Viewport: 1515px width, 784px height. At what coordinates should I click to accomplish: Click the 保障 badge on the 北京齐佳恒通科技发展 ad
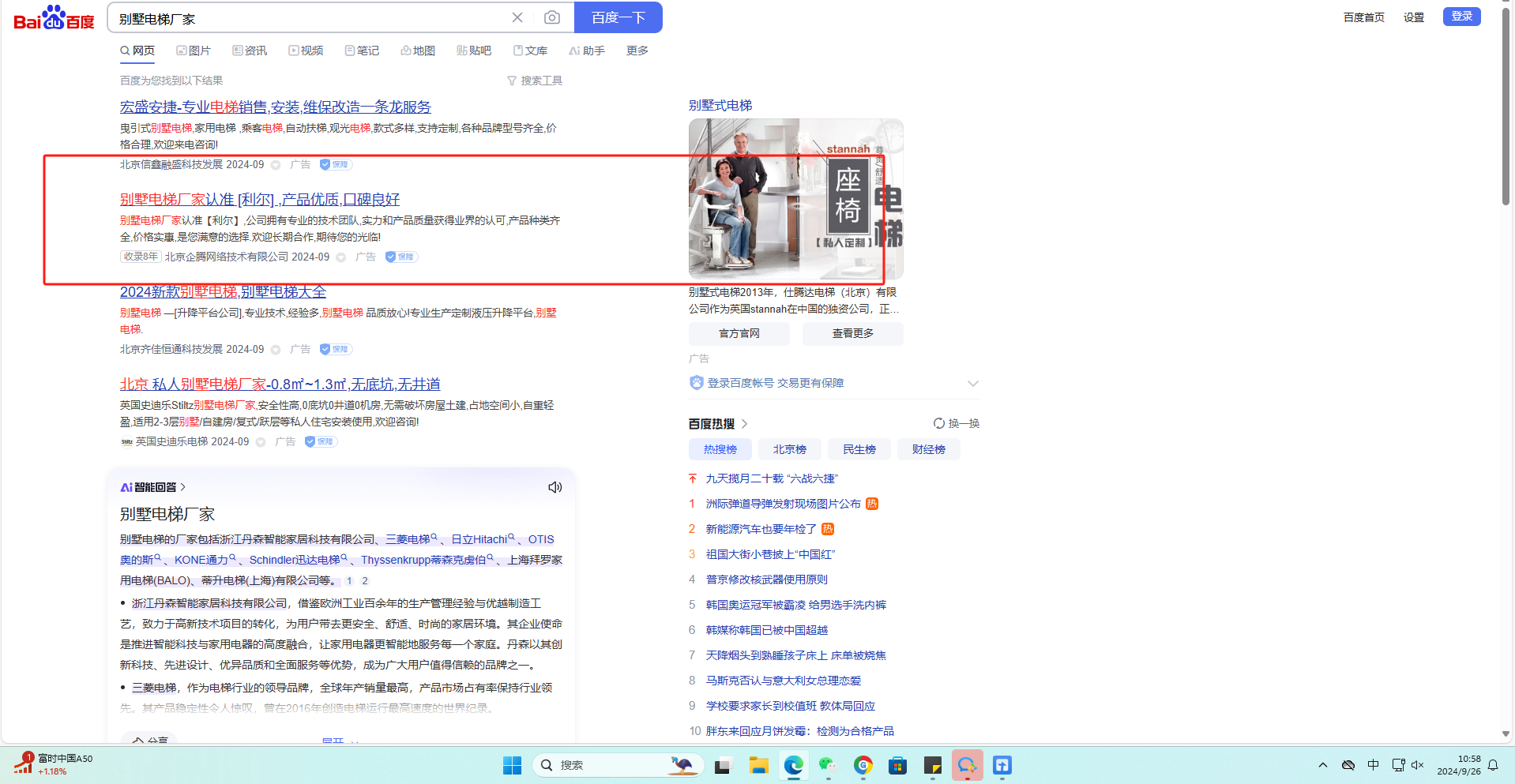pos(336,349)
